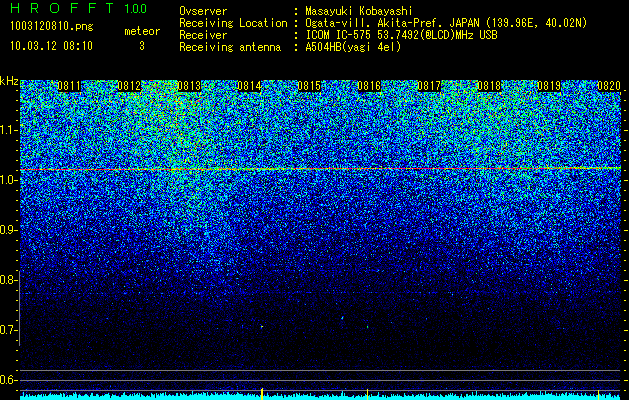This screenshot has height=400, width=629.
Task: Click the 'meteor' count label
Action: point(142,31)
